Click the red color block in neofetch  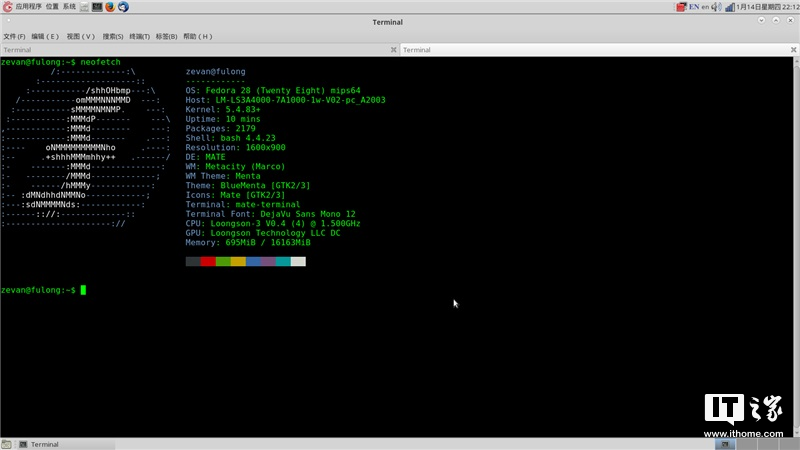click(208, 261)
